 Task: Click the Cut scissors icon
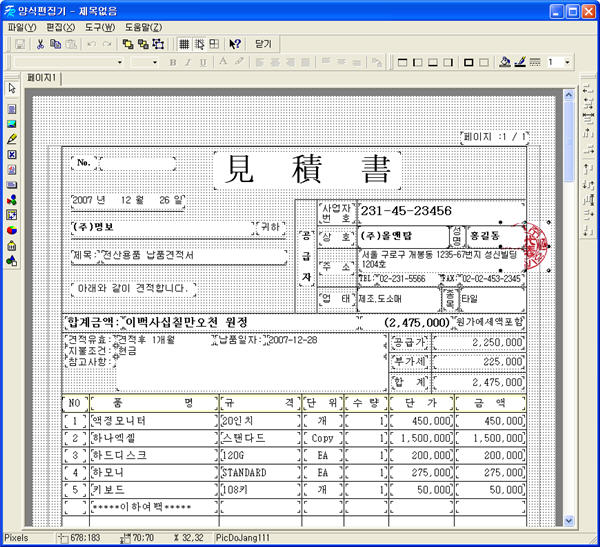(x=40, y=44)
